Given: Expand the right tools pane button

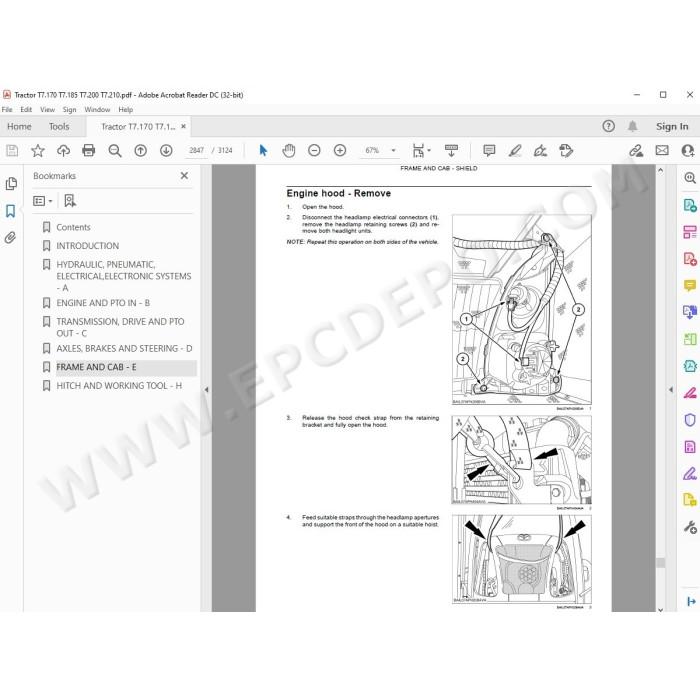Looking at the screenshot, I should pos(691,601).
